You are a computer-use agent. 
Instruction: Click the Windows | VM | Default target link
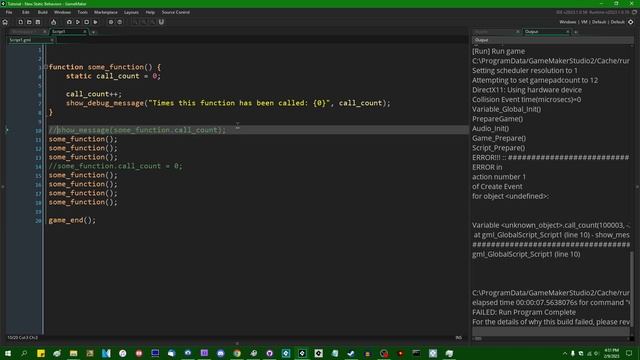click(x=592, y=22)
